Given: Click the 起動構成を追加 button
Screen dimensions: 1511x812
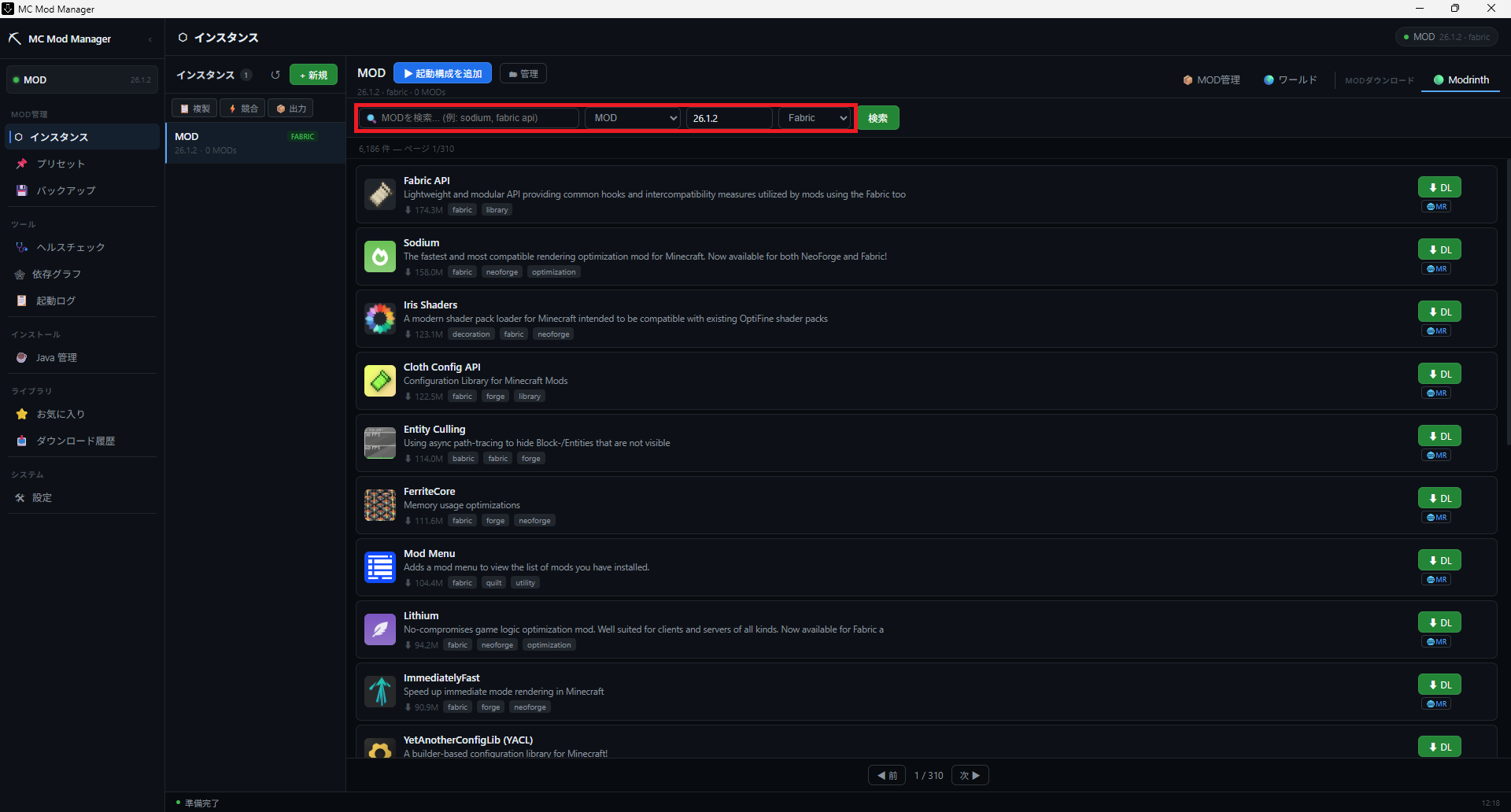Looking at the screenshot, I should (x=442, y=73).
